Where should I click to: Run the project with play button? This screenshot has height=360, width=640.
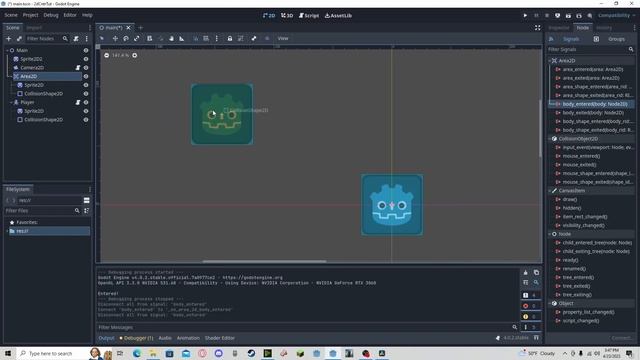click(x=525, y=16)
